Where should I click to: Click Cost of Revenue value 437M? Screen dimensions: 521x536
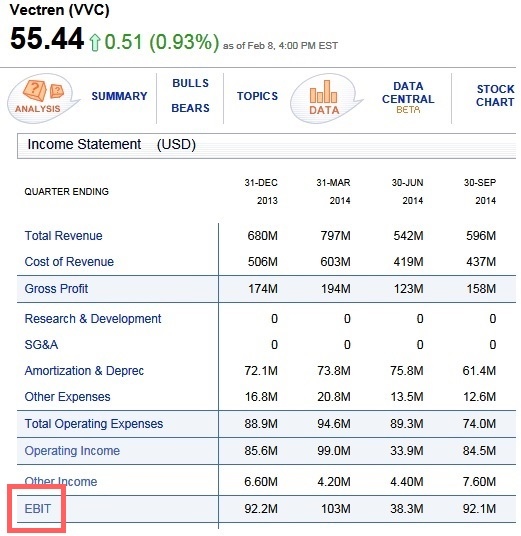pos(481,262)
